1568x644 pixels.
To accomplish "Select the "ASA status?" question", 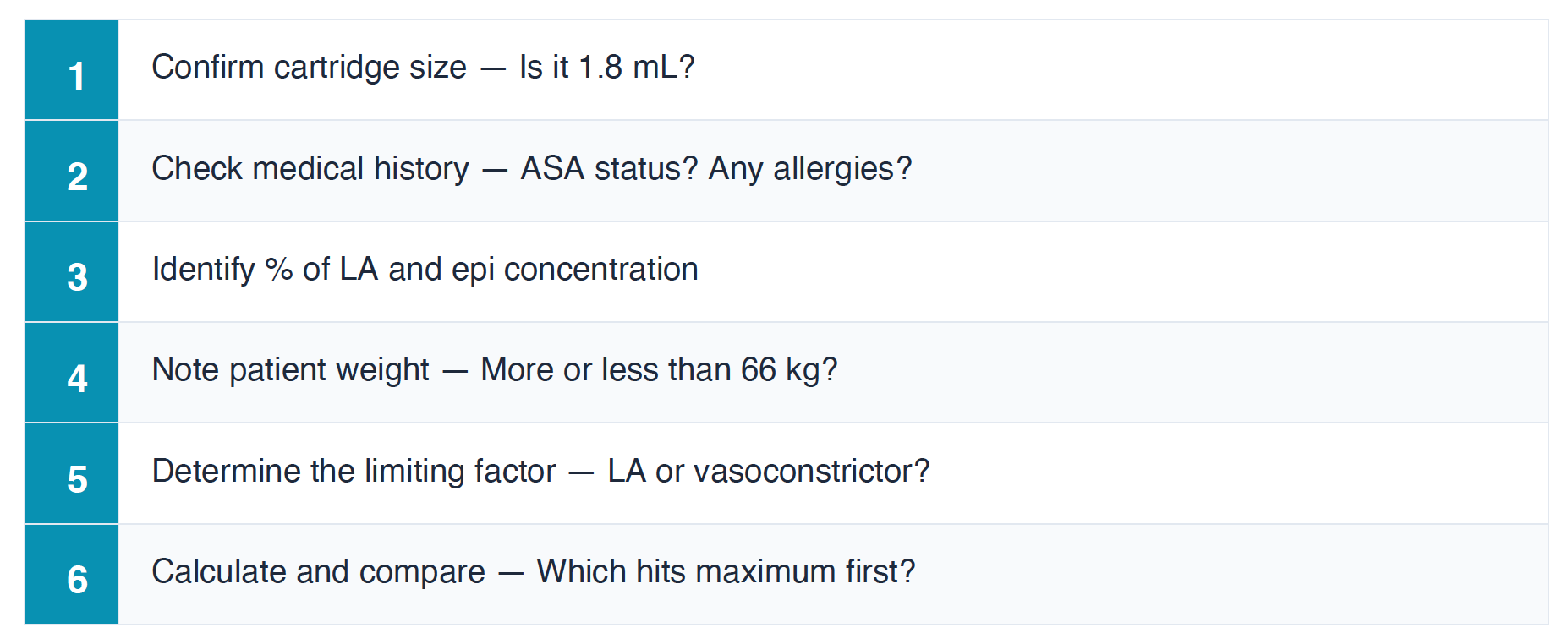I will tap(609, 169).
